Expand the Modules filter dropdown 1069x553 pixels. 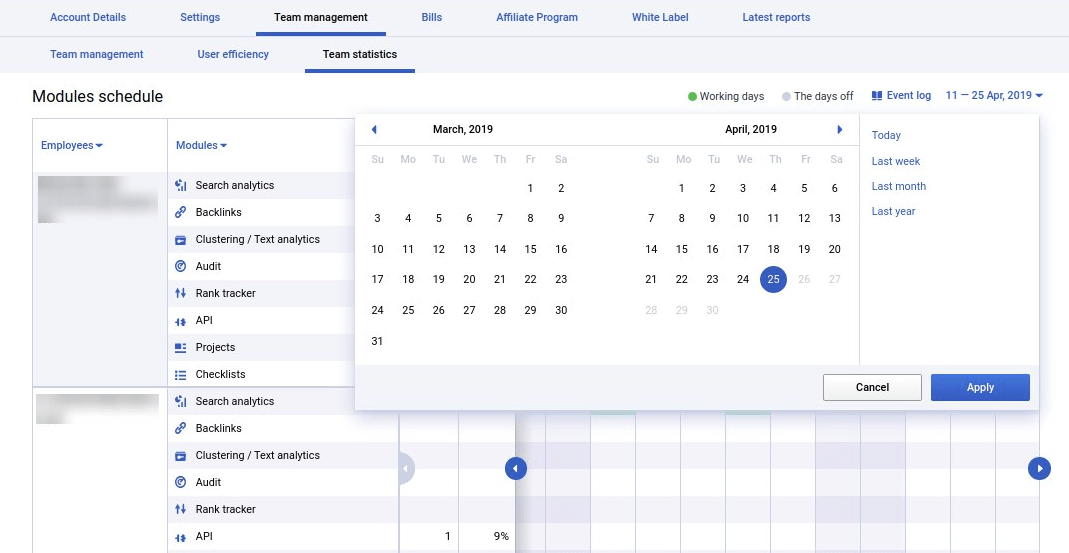click(201, 145)
